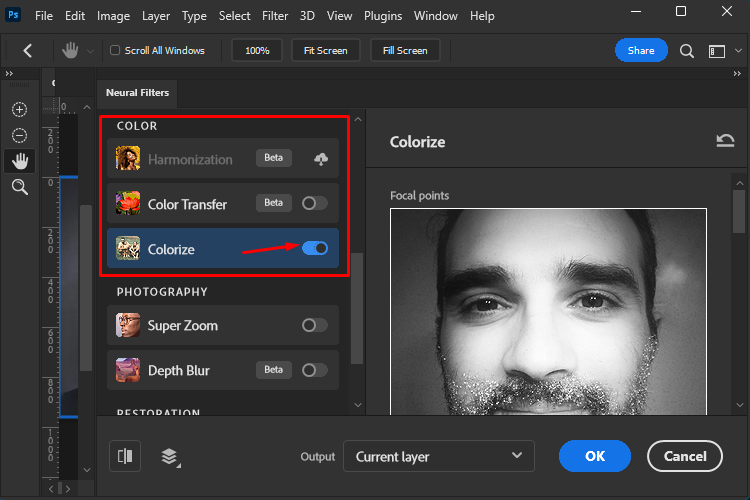Click the Depth Blur filter thumbnail
Image resolution: width=750 pixels, height=500 pixels.
click(x=128, y=370)
